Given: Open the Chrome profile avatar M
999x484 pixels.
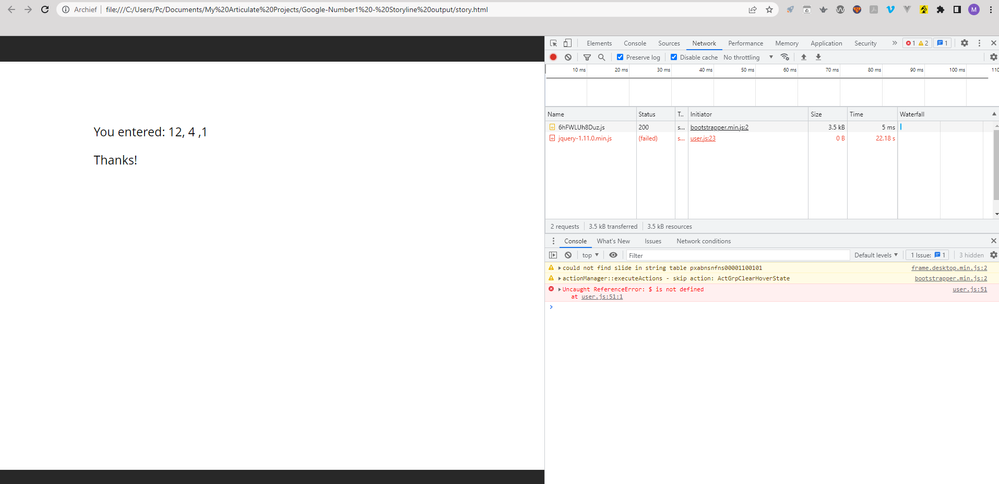Looking at the screenshot, I should 974,10.
